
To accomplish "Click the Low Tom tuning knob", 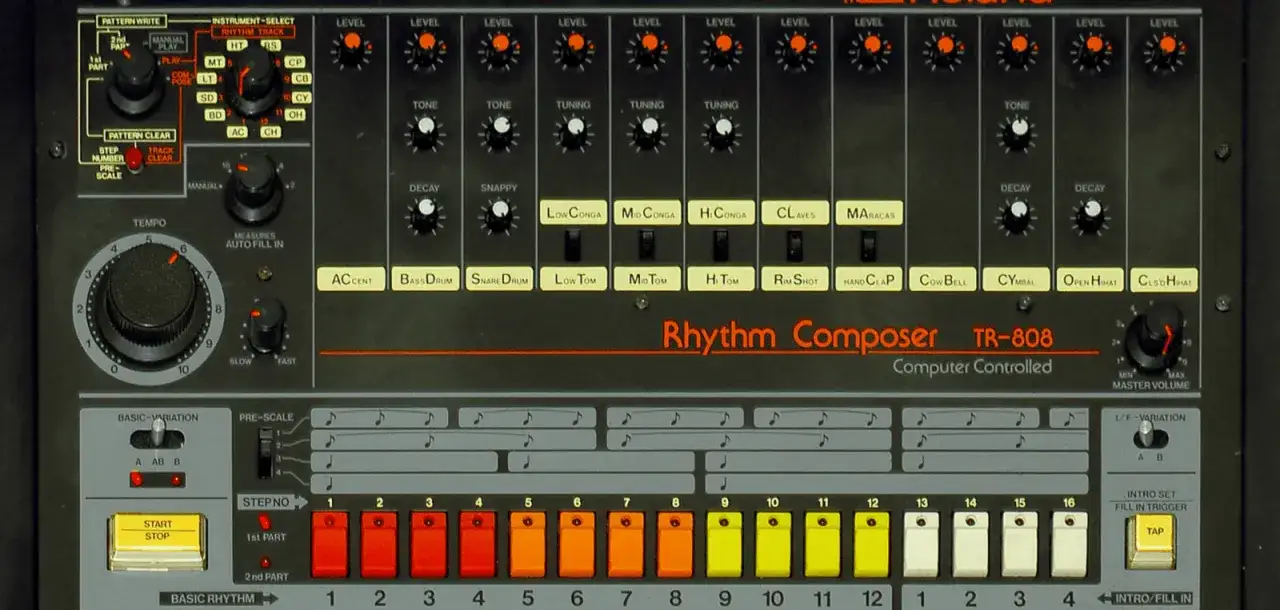I will [x=573, y=130].
